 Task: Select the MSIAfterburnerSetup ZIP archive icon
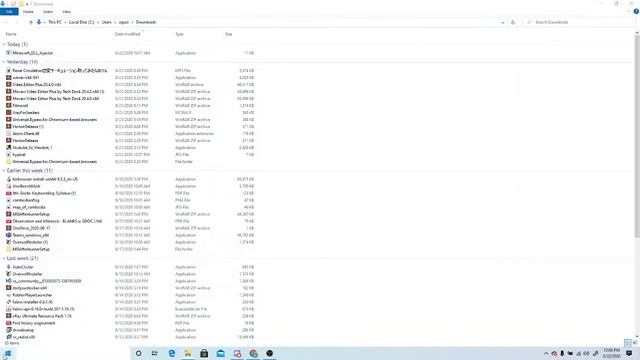point(9,214)
